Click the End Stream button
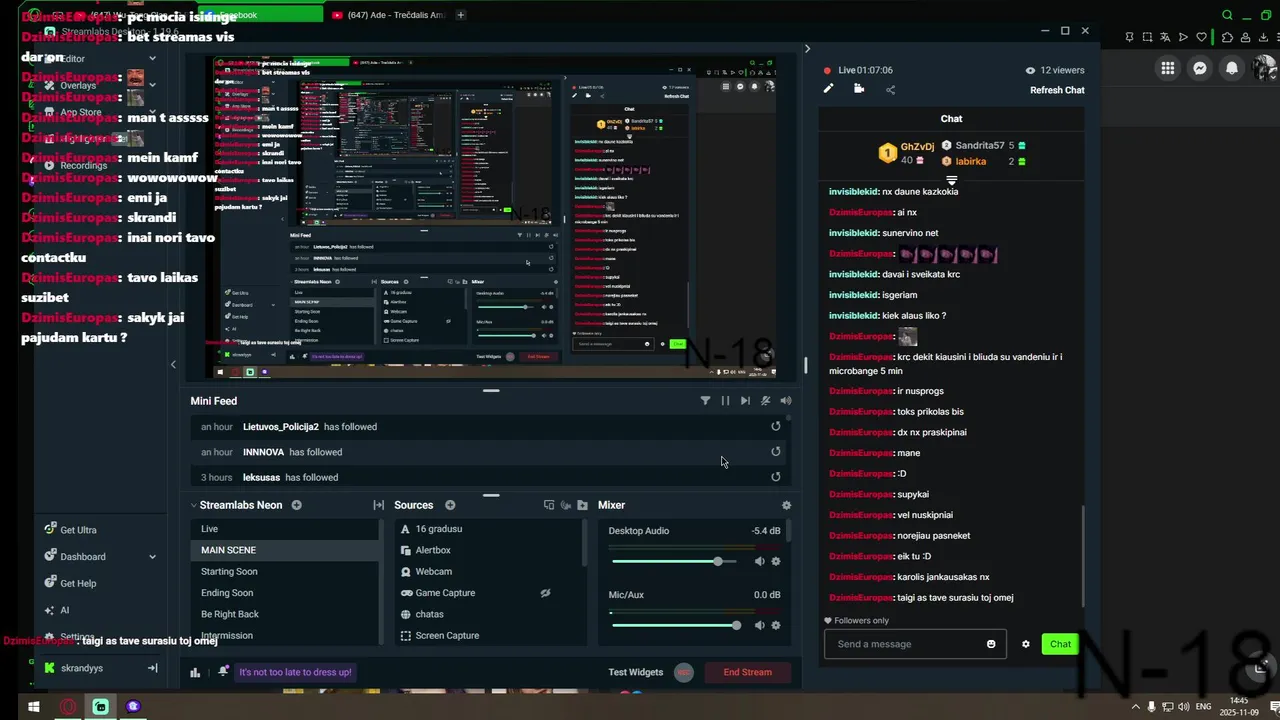 748,672
